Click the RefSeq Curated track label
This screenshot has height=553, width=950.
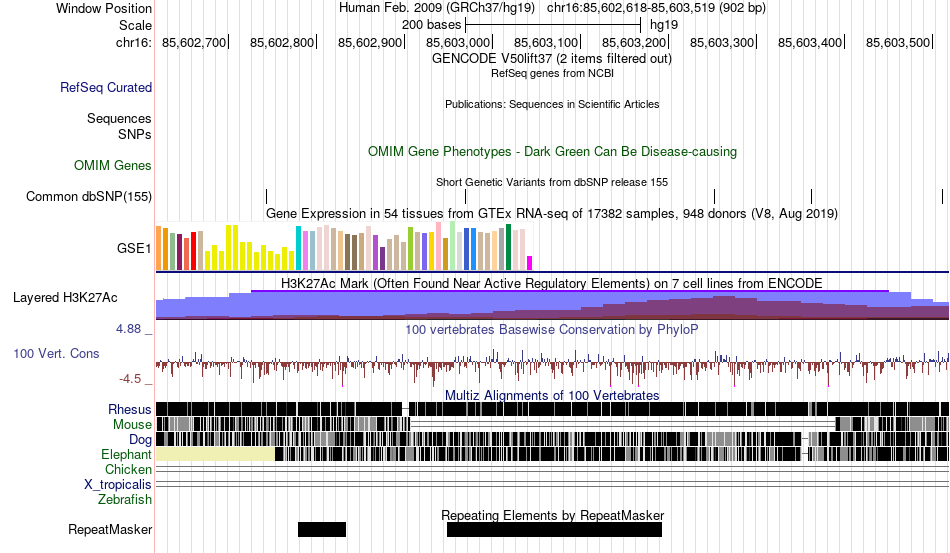[x=105, y=87]
